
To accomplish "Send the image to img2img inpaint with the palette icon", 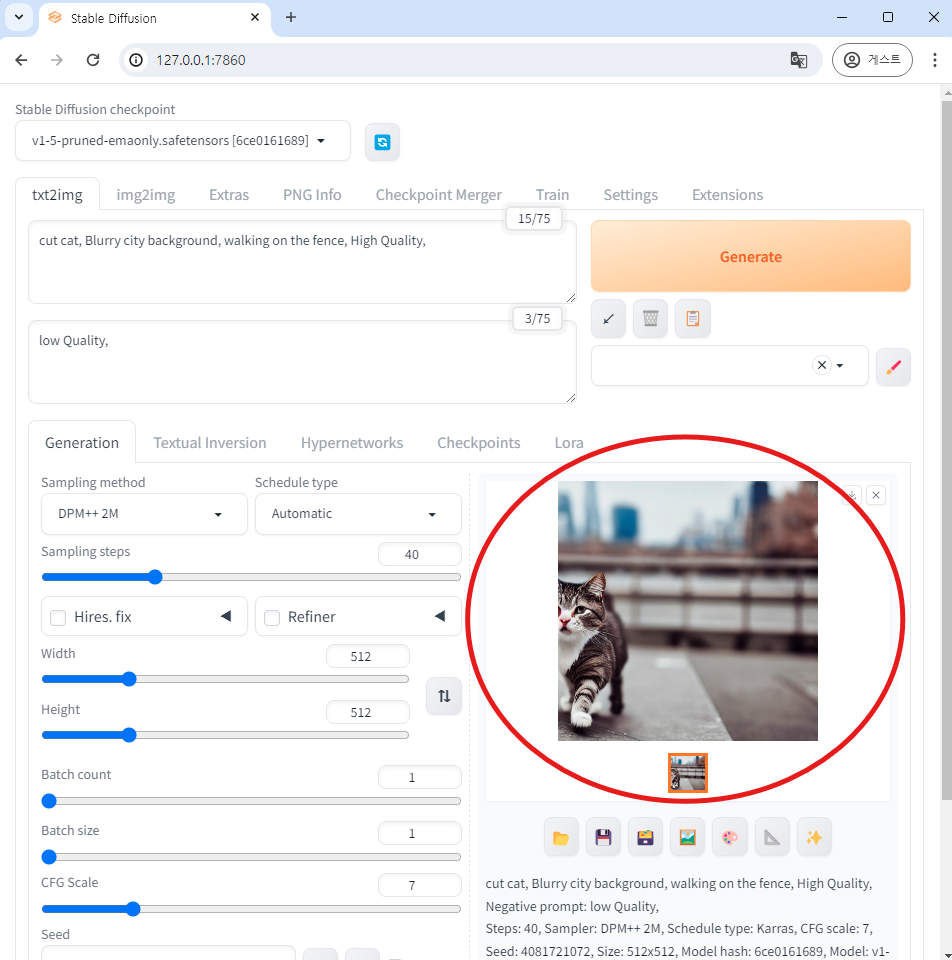I will click(x=730, y=837).
